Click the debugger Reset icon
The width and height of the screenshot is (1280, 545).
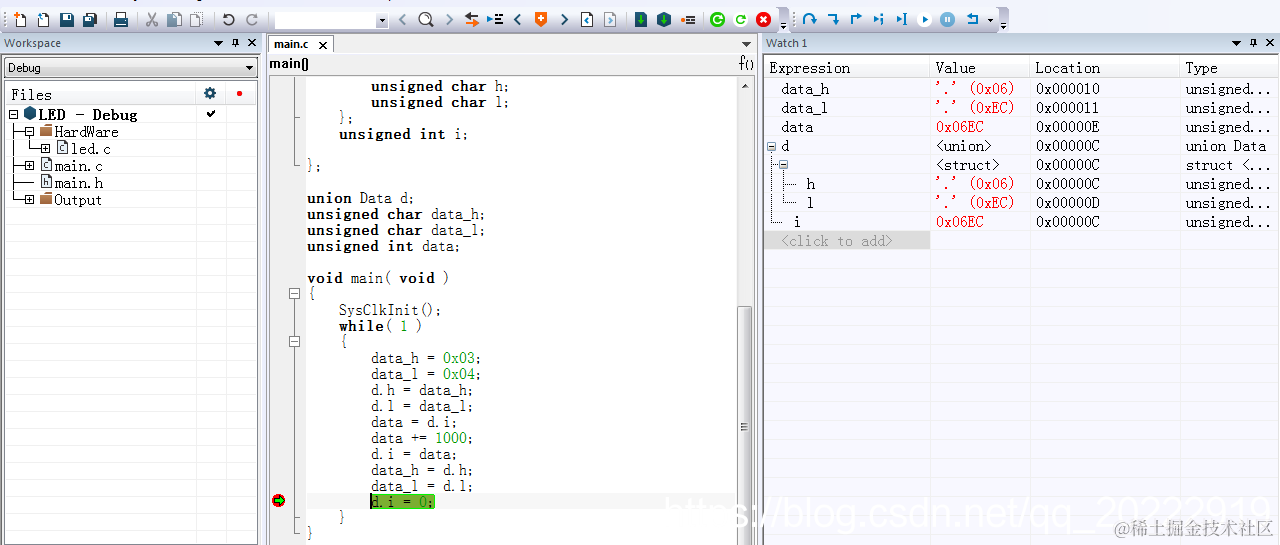(972, 20)
